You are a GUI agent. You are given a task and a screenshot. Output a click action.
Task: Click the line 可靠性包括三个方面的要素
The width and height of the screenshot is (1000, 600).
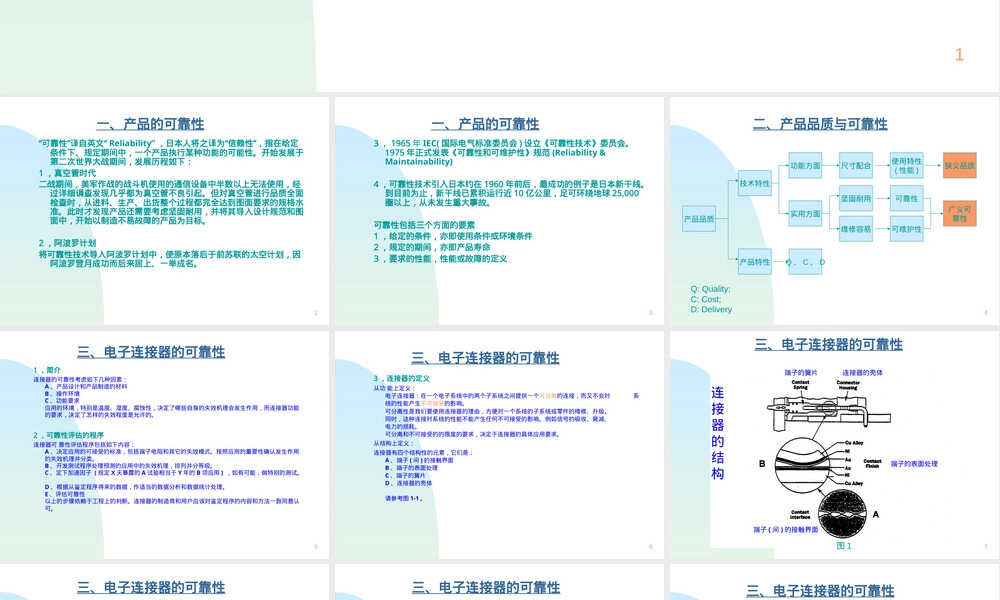pos(424,224)
